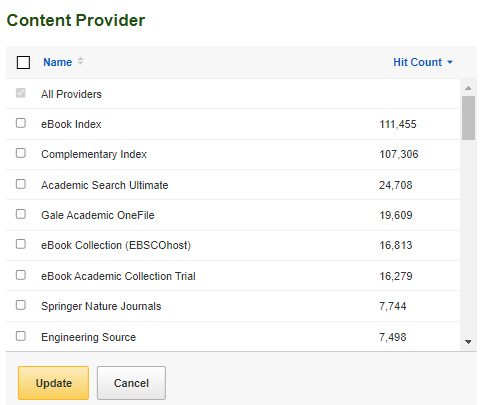Screen dimensions: 484x405
Task: Tick the select-all checkbox in the header
Action: point(23,62)
